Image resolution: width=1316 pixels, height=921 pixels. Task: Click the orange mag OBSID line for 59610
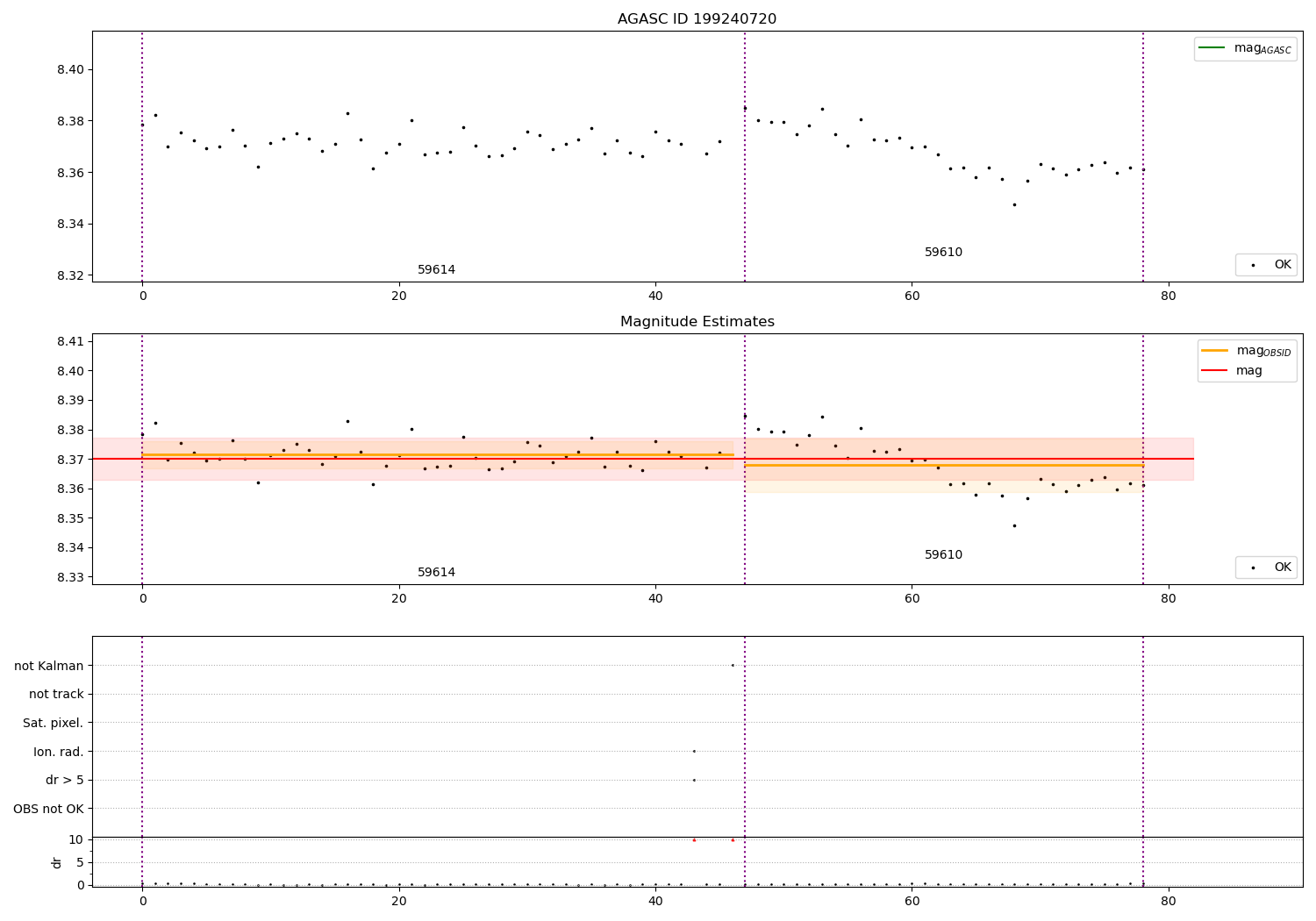click(x=943, y=465)
